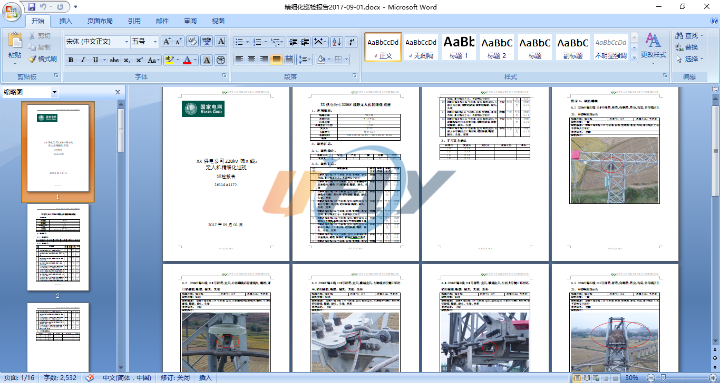Image resolution: width=720 pixels, height=383 pixels.
Task: Click the Office button logo
Action: [x=11, y=11]
